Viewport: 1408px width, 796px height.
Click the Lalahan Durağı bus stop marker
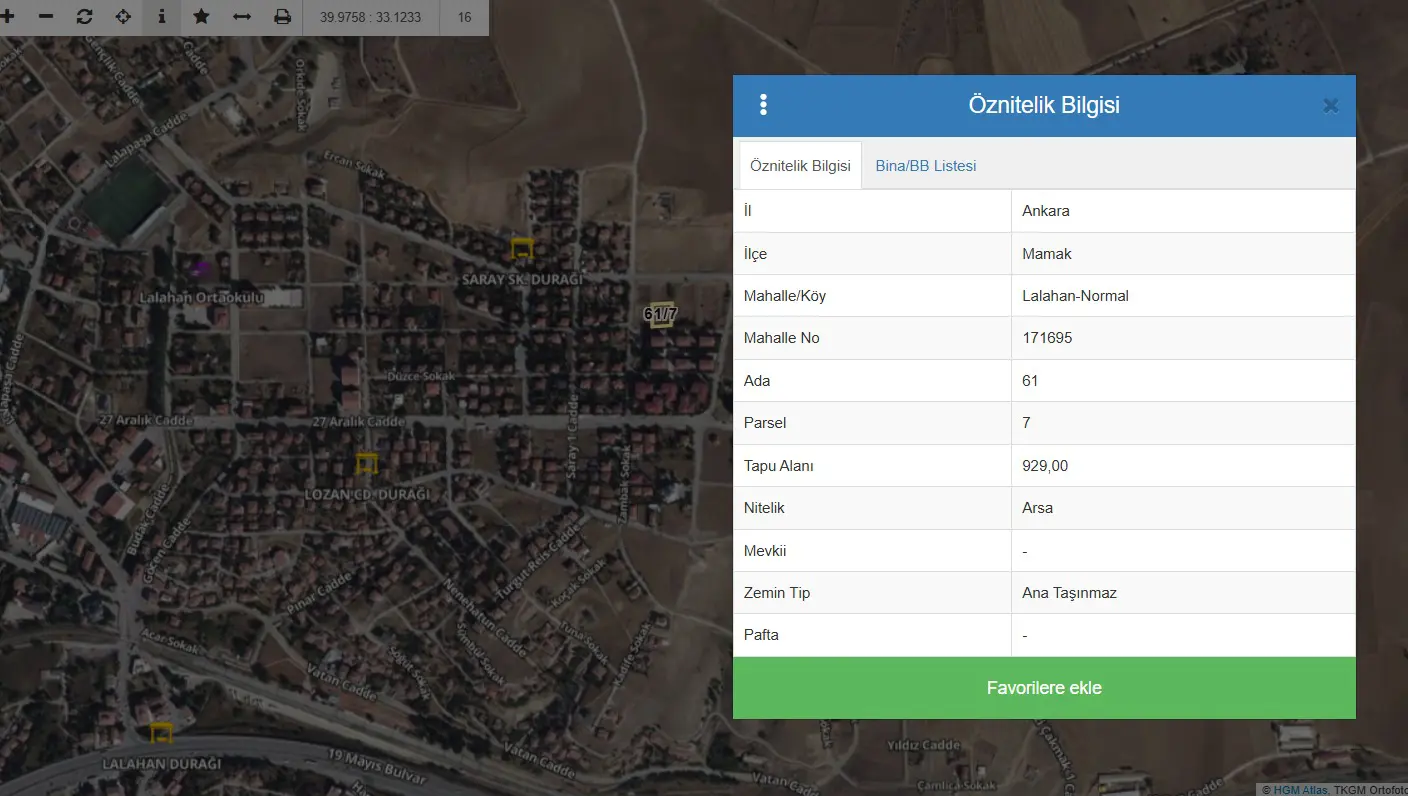coord(161,733)
